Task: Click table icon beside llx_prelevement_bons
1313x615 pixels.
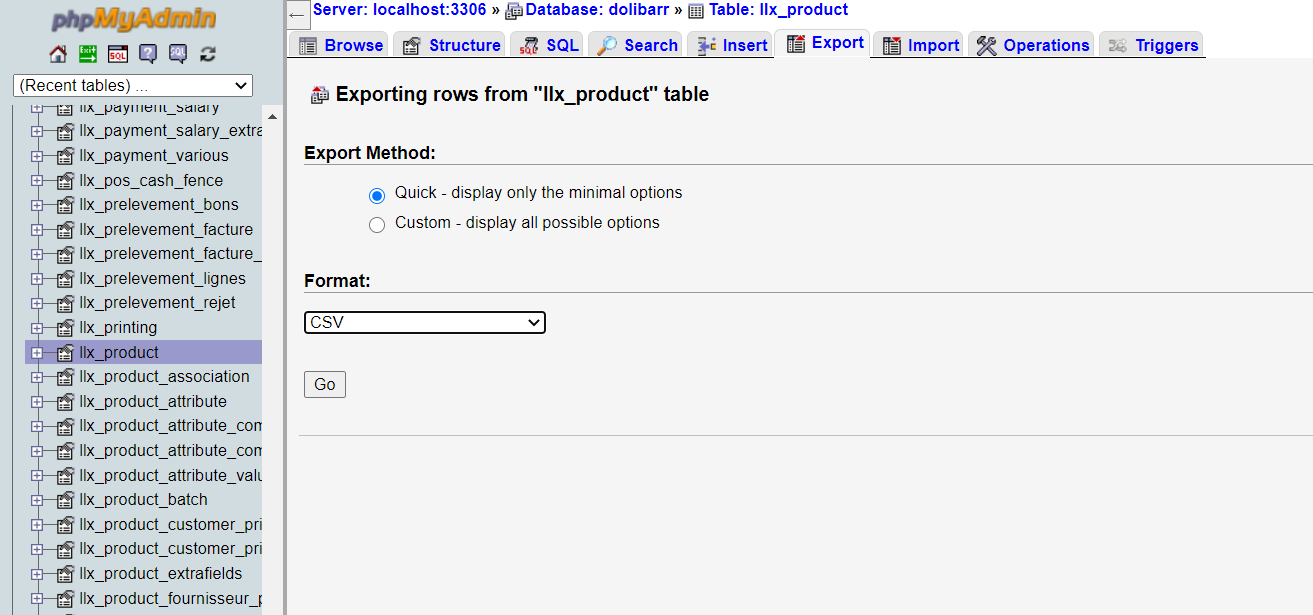Action: [x=65, y=205]
